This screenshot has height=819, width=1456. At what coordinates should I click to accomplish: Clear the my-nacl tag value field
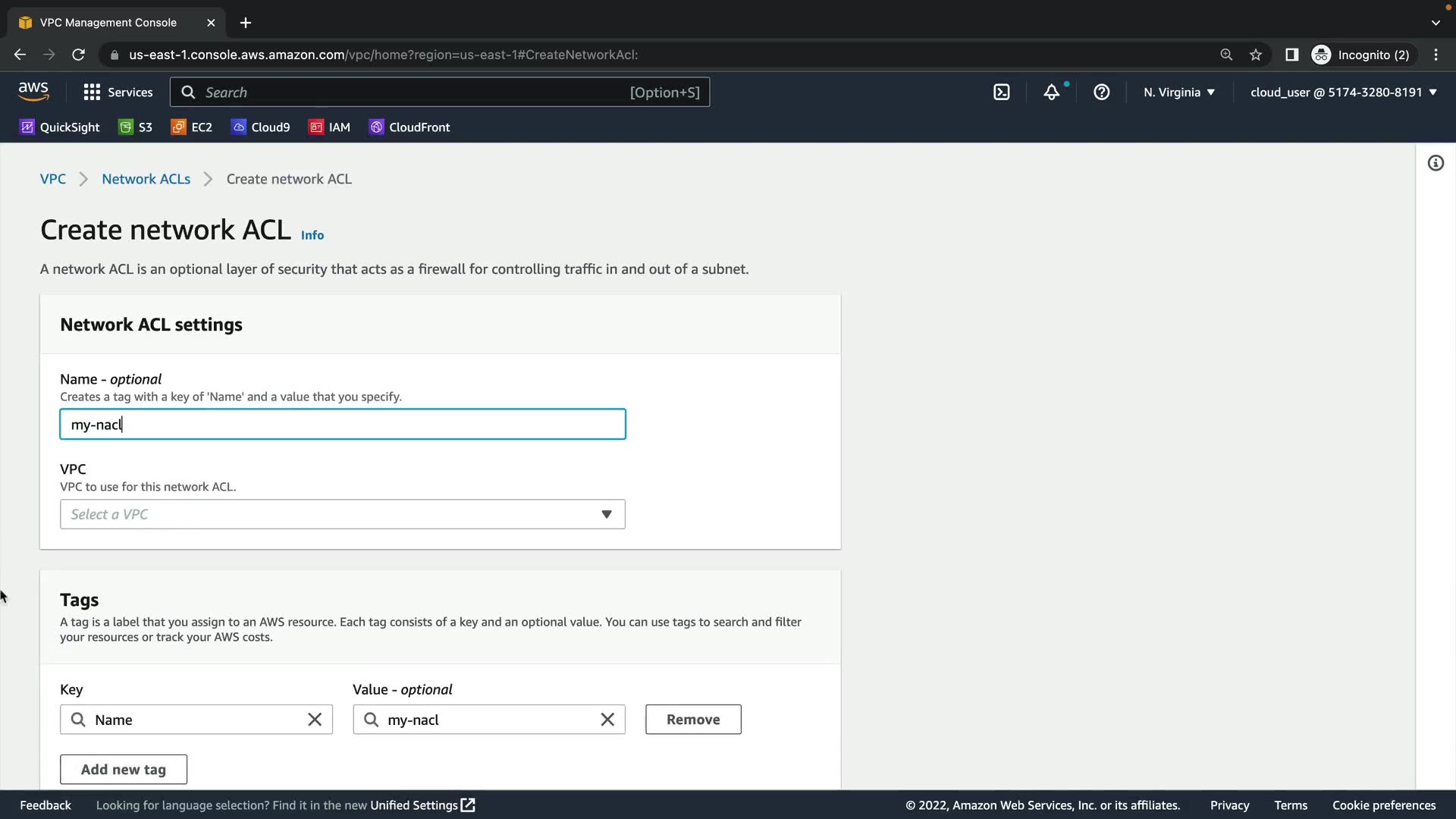click(607, 720)
